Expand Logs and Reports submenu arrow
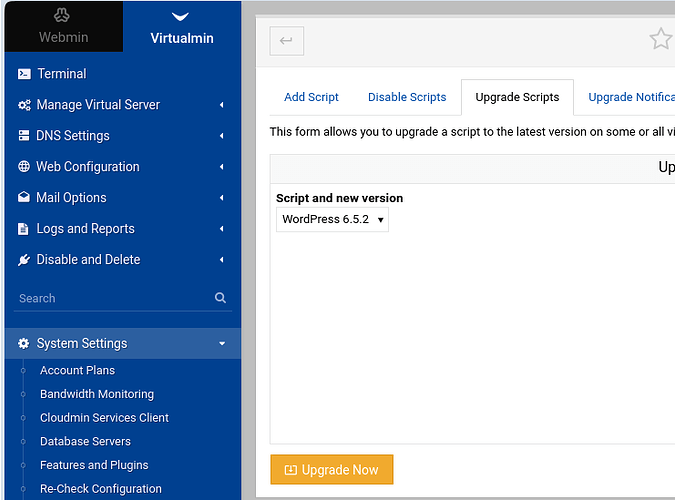Screen dimensions: 675x500 click(222, 229)
